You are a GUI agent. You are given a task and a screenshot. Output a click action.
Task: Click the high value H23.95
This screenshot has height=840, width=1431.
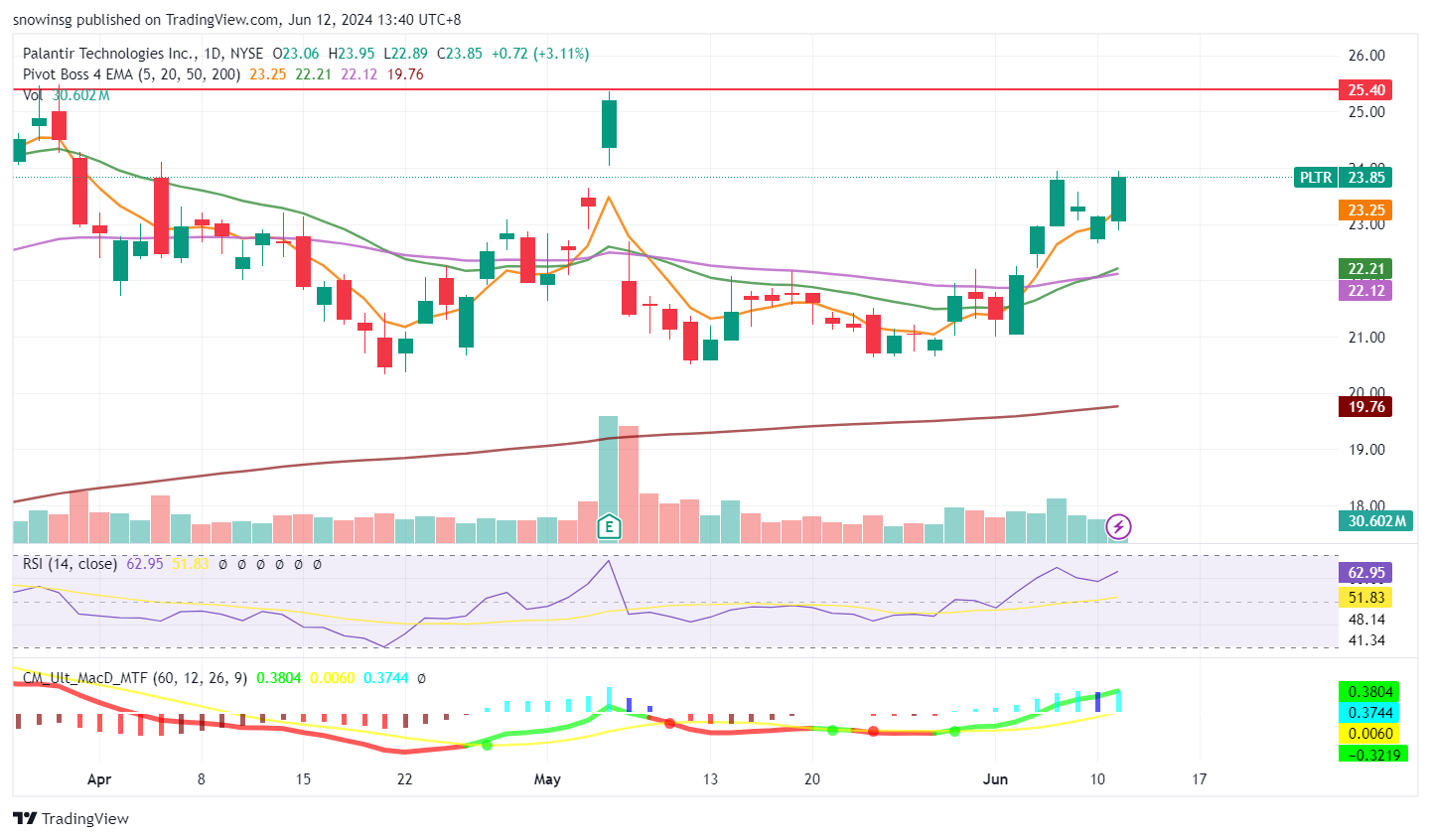click(351, 54)
